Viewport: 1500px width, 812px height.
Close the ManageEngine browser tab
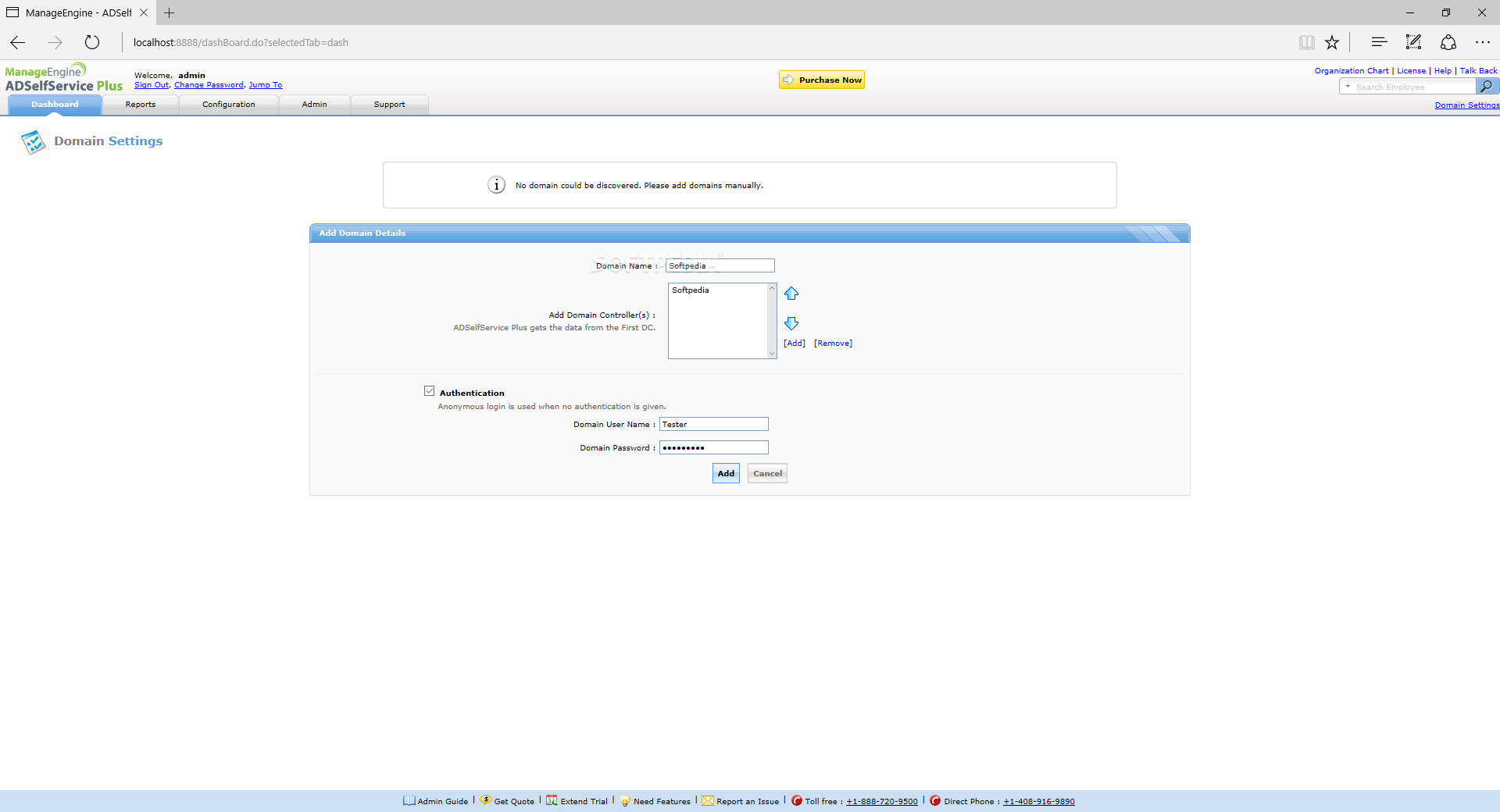(144, 12)
